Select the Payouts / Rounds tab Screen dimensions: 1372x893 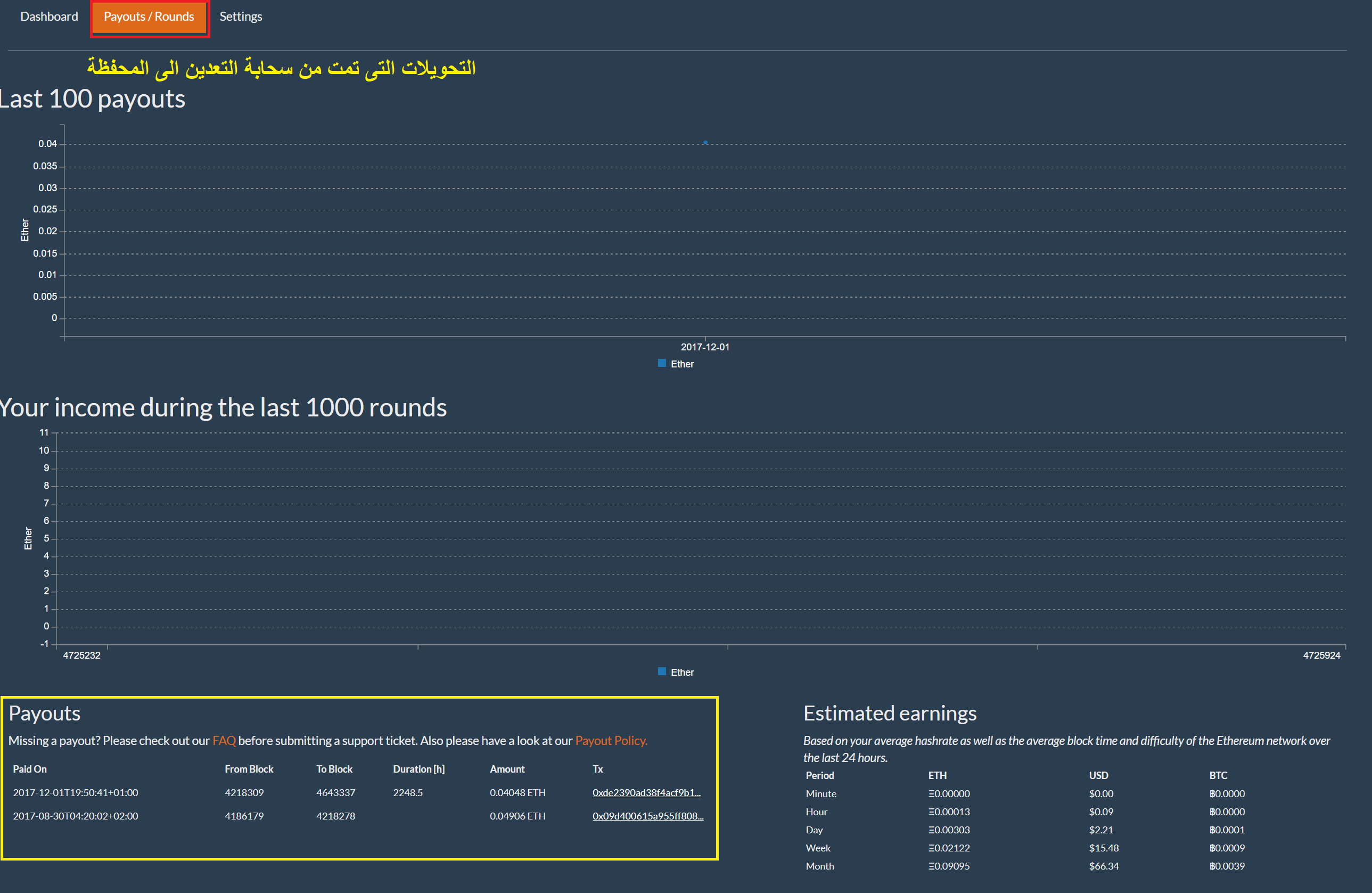click(149, 17)
